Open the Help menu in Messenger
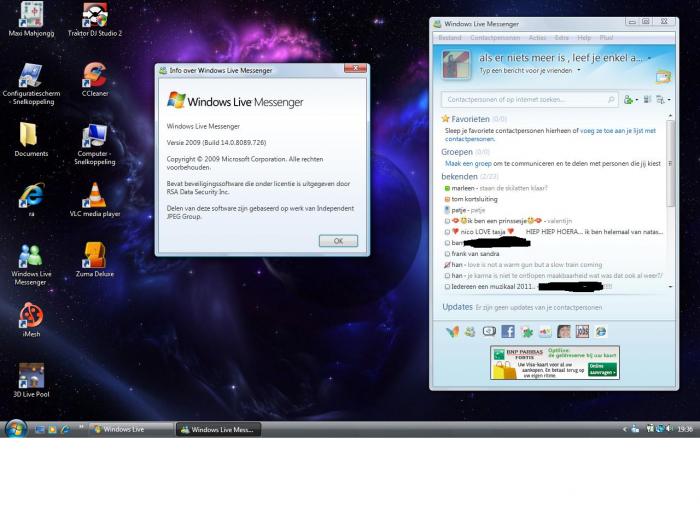700x518 pixels. (584, 38)
